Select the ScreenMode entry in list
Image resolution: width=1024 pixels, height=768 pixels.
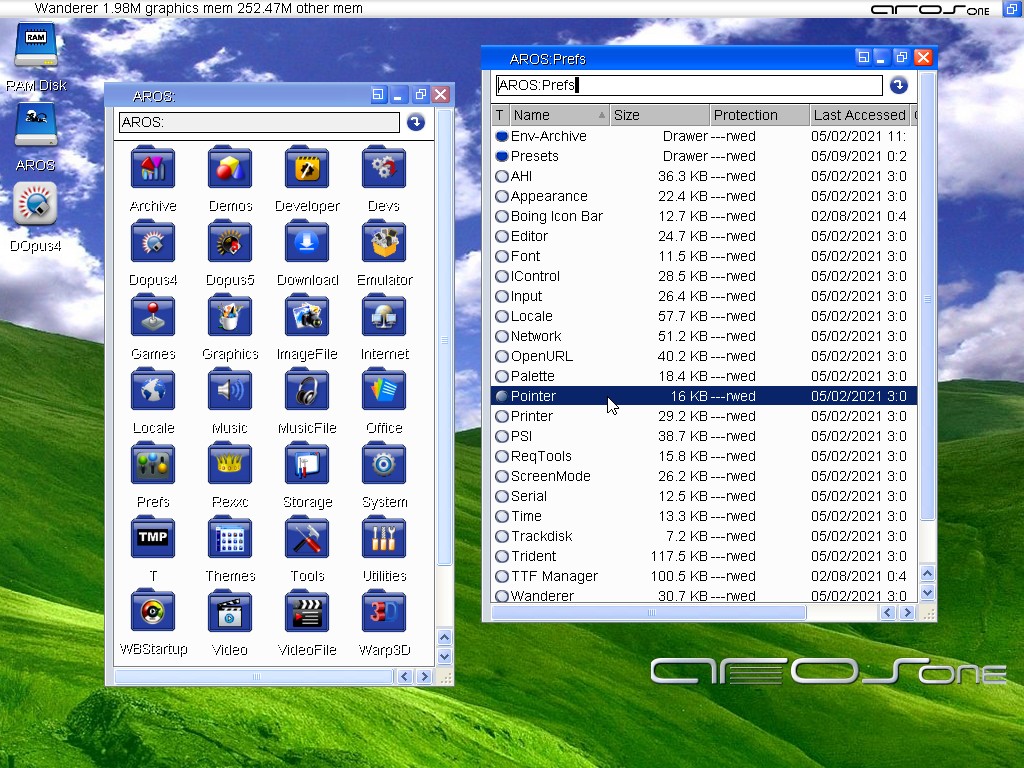pyautogui.click(x=550, y=476)
